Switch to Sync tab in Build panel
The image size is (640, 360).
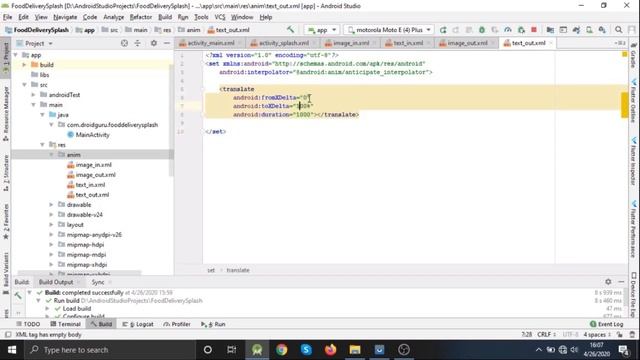[98, 282]
